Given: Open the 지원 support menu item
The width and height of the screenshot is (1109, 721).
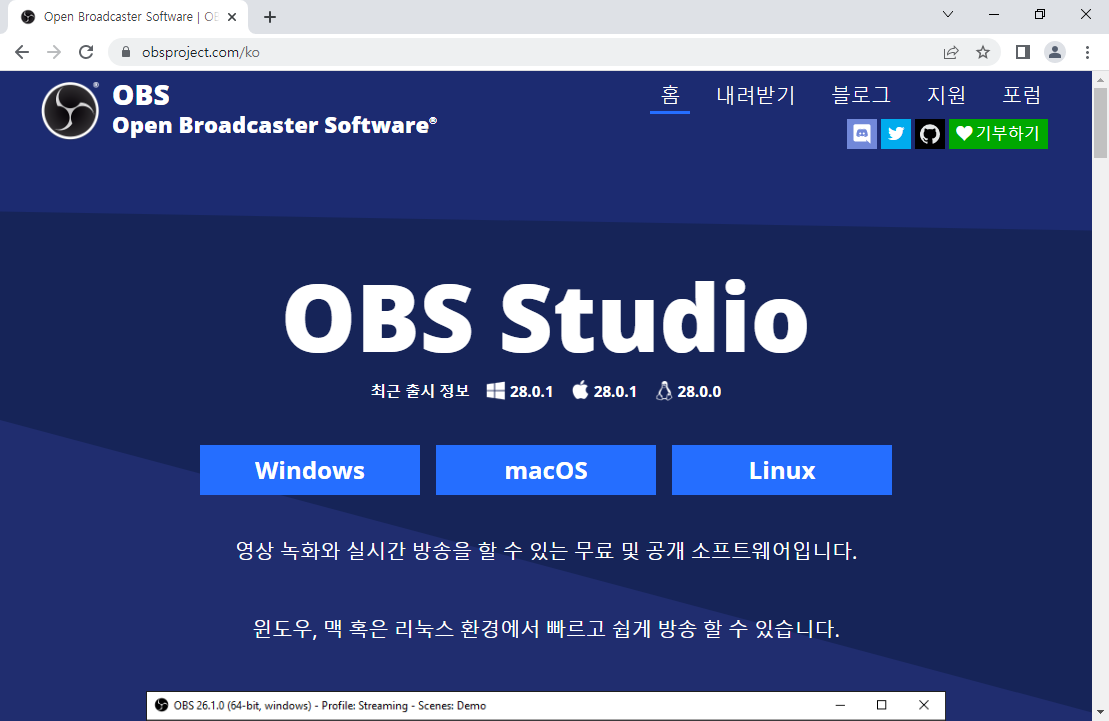Looking at the screenshot, I should point(946,95).
